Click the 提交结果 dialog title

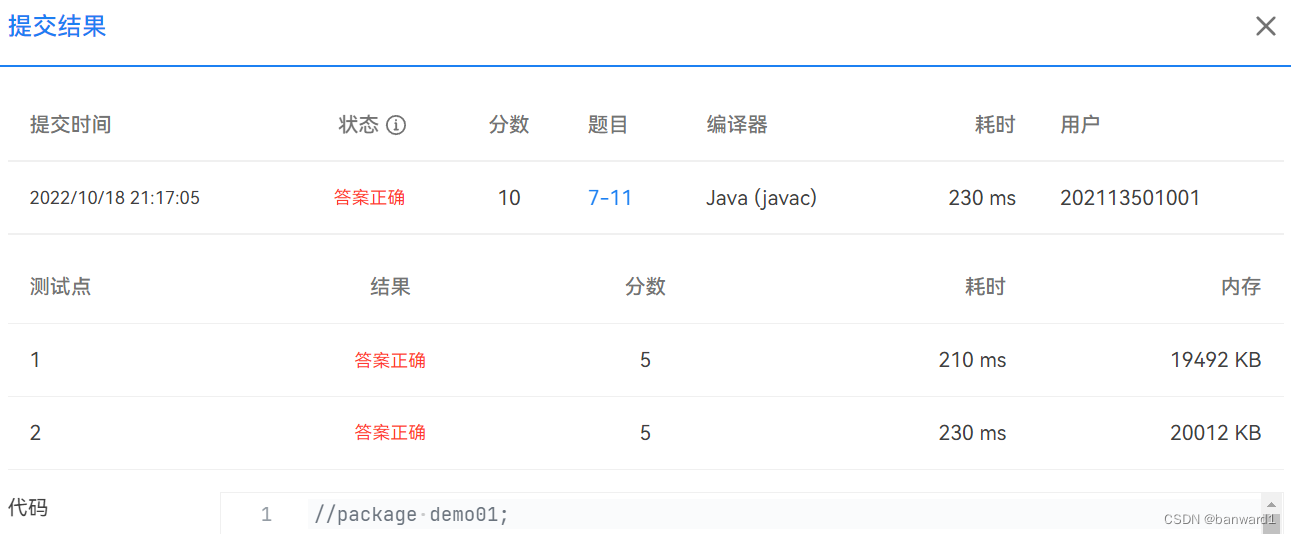[x=57, y=26]
